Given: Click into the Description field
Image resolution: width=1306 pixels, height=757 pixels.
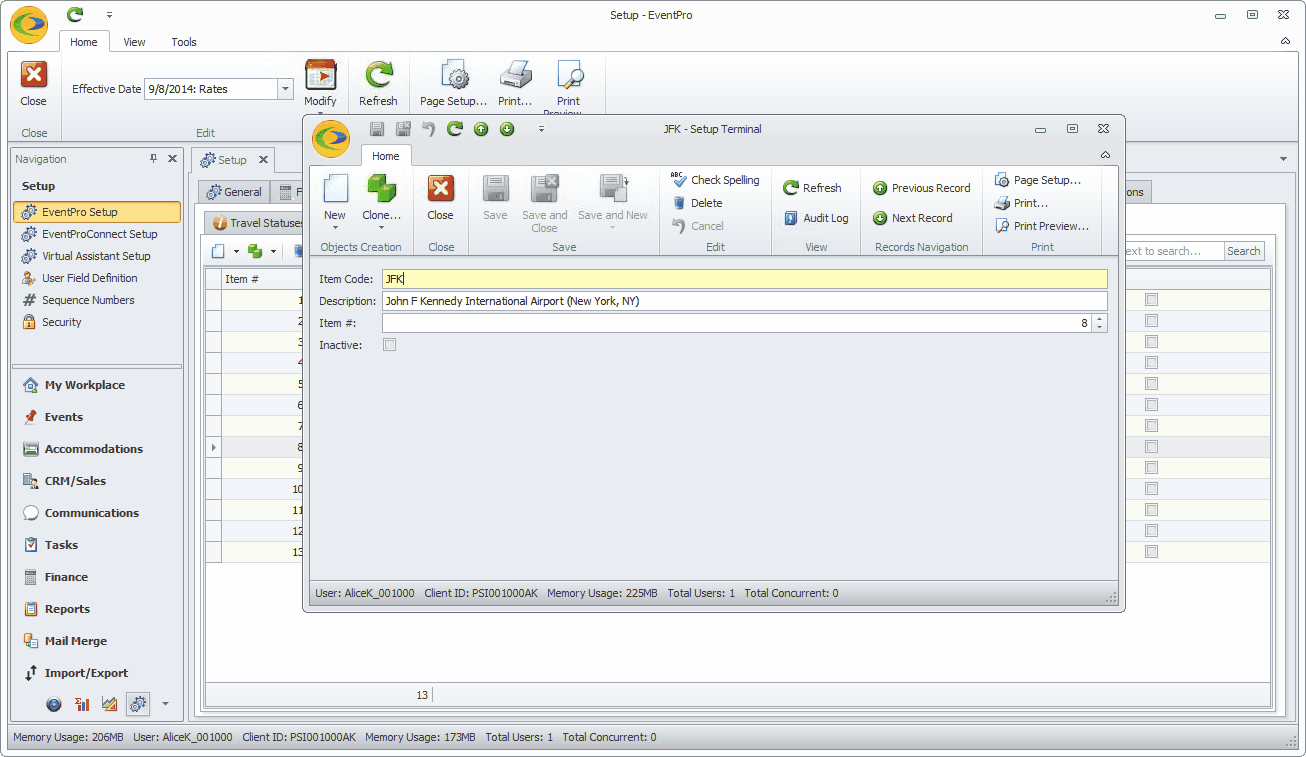Looking at the screenshot, I should click(745, 301).
